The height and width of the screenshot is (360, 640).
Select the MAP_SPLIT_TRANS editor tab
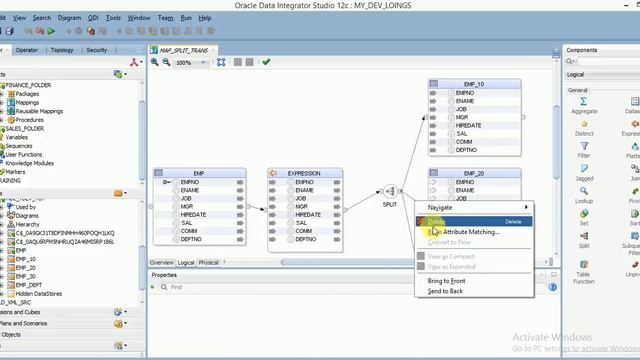pos(184,50)
